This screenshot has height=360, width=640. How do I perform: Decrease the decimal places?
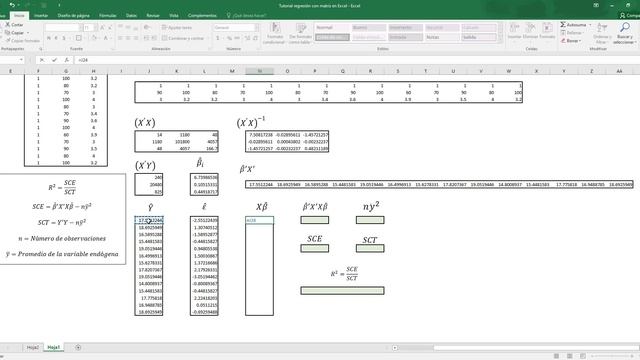255,38
